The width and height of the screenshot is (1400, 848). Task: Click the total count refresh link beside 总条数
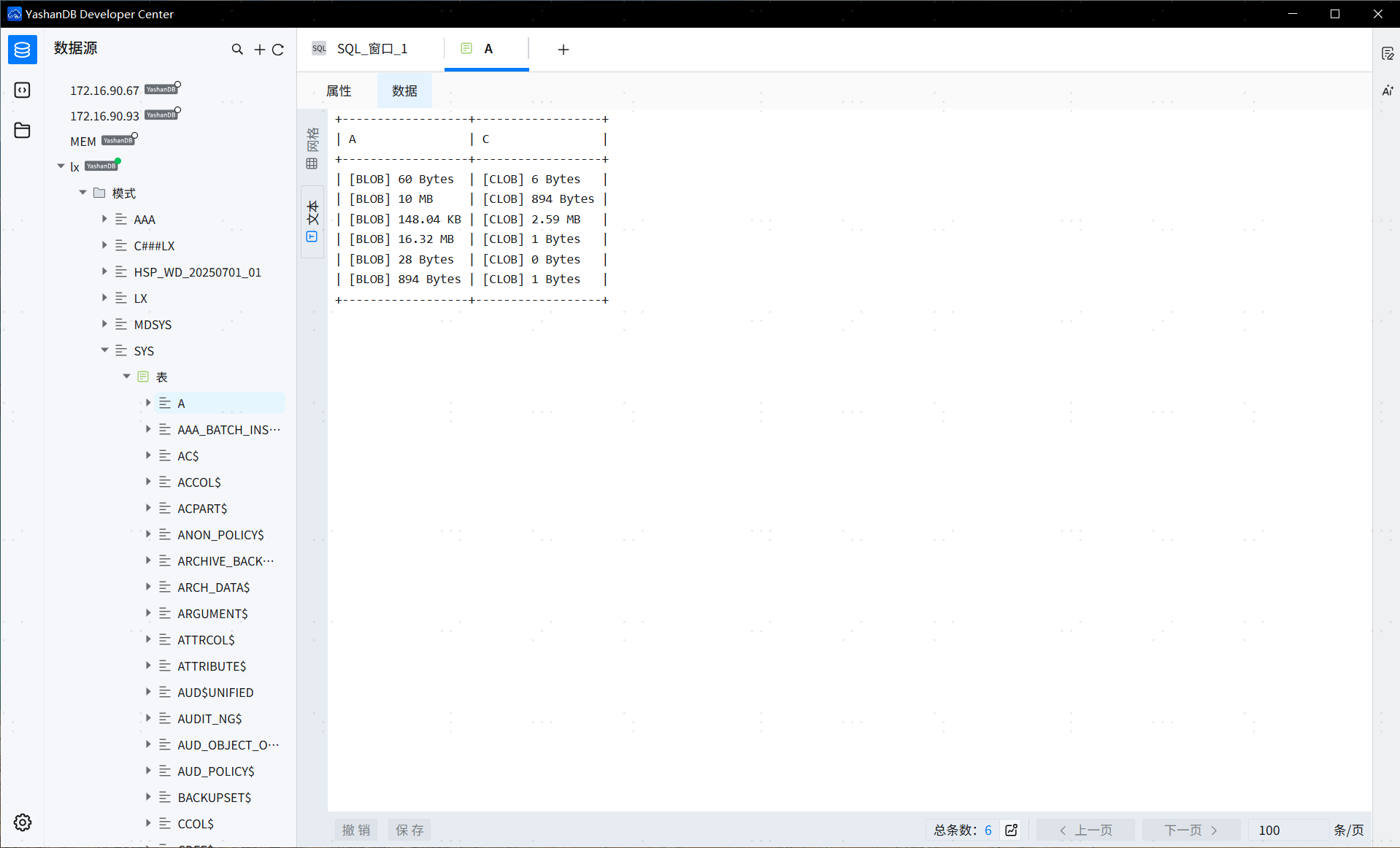coord(1010,830)
